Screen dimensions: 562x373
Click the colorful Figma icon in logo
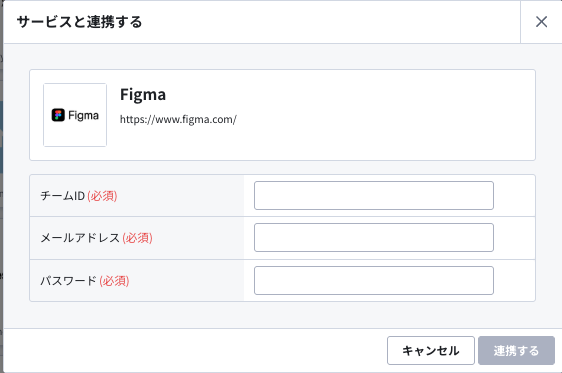pos(58,115)
